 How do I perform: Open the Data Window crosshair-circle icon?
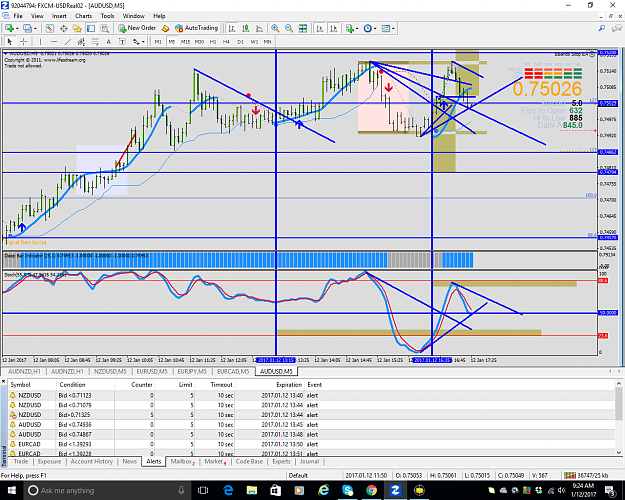point(63,28)
